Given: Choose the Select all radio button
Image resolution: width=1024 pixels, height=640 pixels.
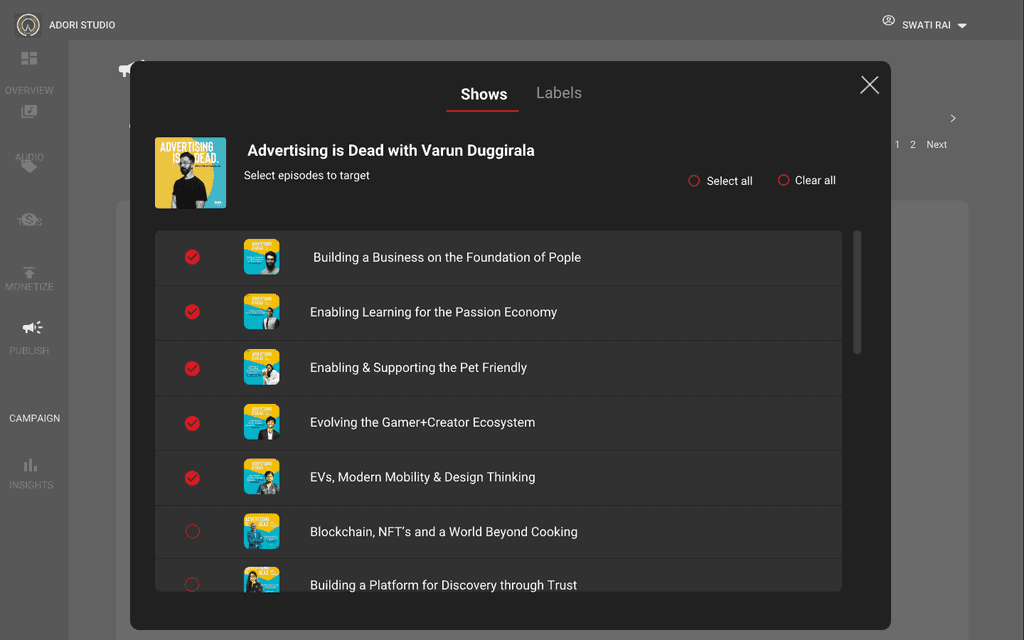Looking at the screenshot, I should tap(694, 181).
